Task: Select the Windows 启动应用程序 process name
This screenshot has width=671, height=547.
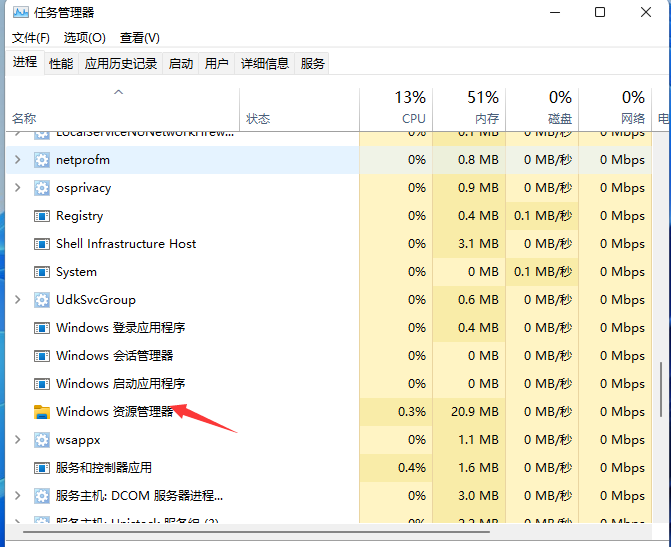Action: tap(120, 384)
